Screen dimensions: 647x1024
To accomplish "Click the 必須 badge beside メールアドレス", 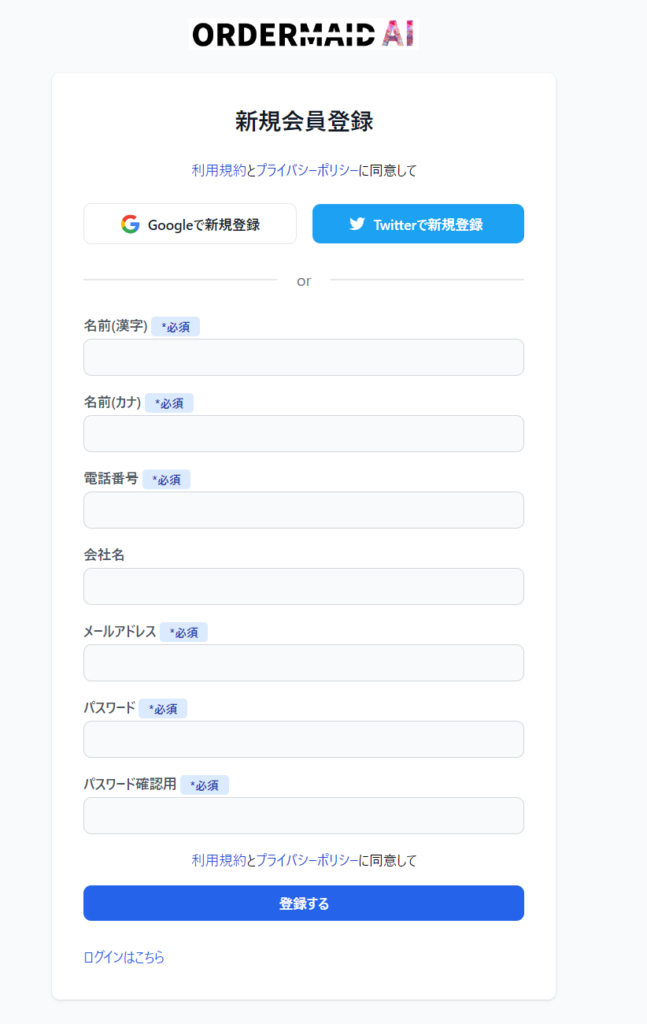I will tap(184, 632).
